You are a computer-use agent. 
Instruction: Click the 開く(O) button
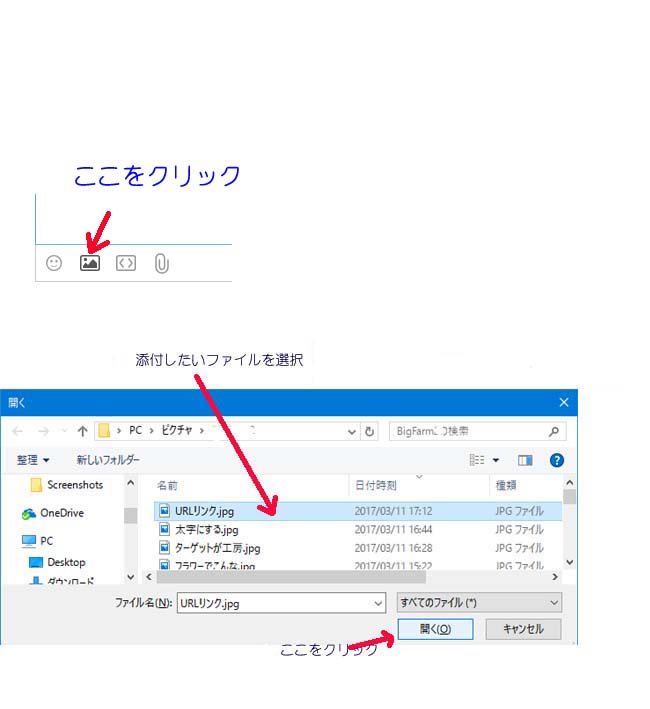pos(435,629)
